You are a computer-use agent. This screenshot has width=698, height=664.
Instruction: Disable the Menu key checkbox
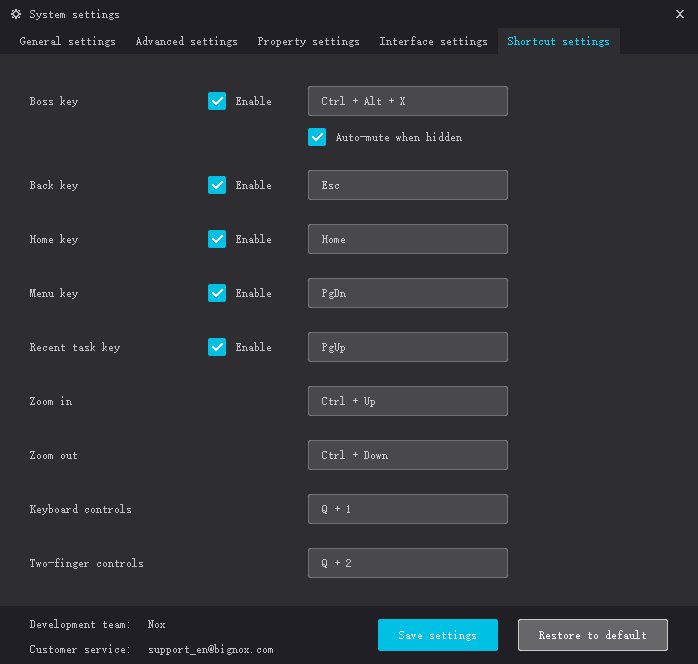pos(217,293)
